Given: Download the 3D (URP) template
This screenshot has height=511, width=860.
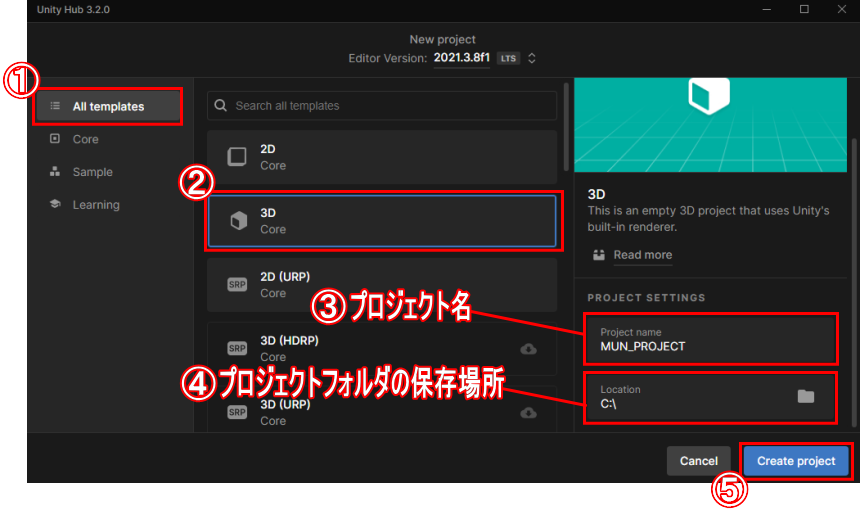Looking at the screenshot, I should (x=528, y=412).
